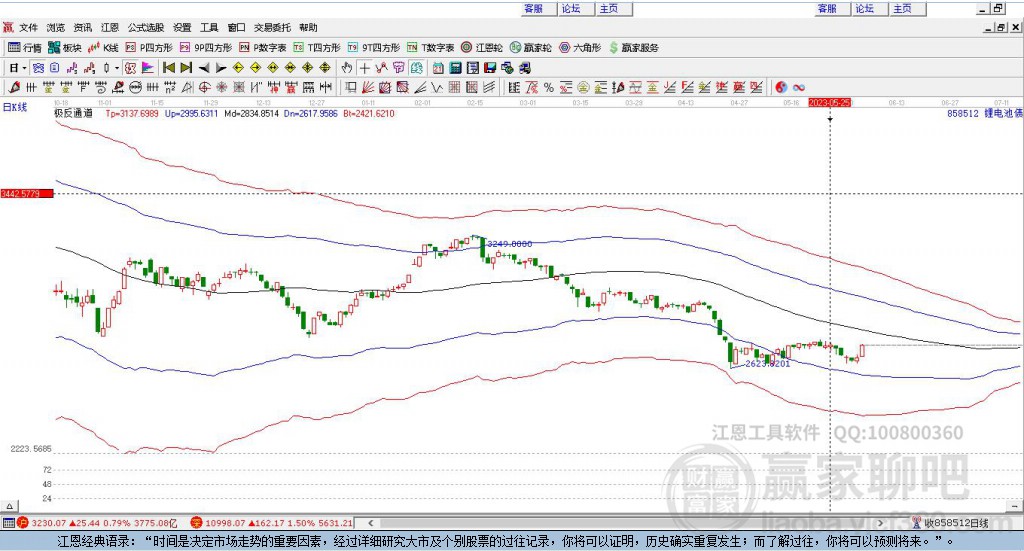Open the 文件 menu
Viewport: 1024px width, 551px height.
[28, 27]
